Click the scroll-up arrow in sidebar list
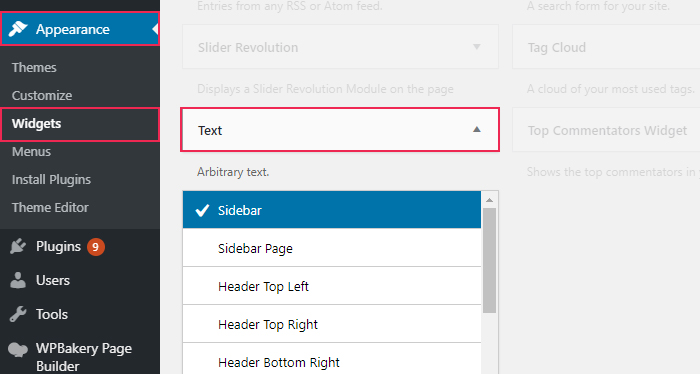The image size is (700, 374). (x=489, y=200)
